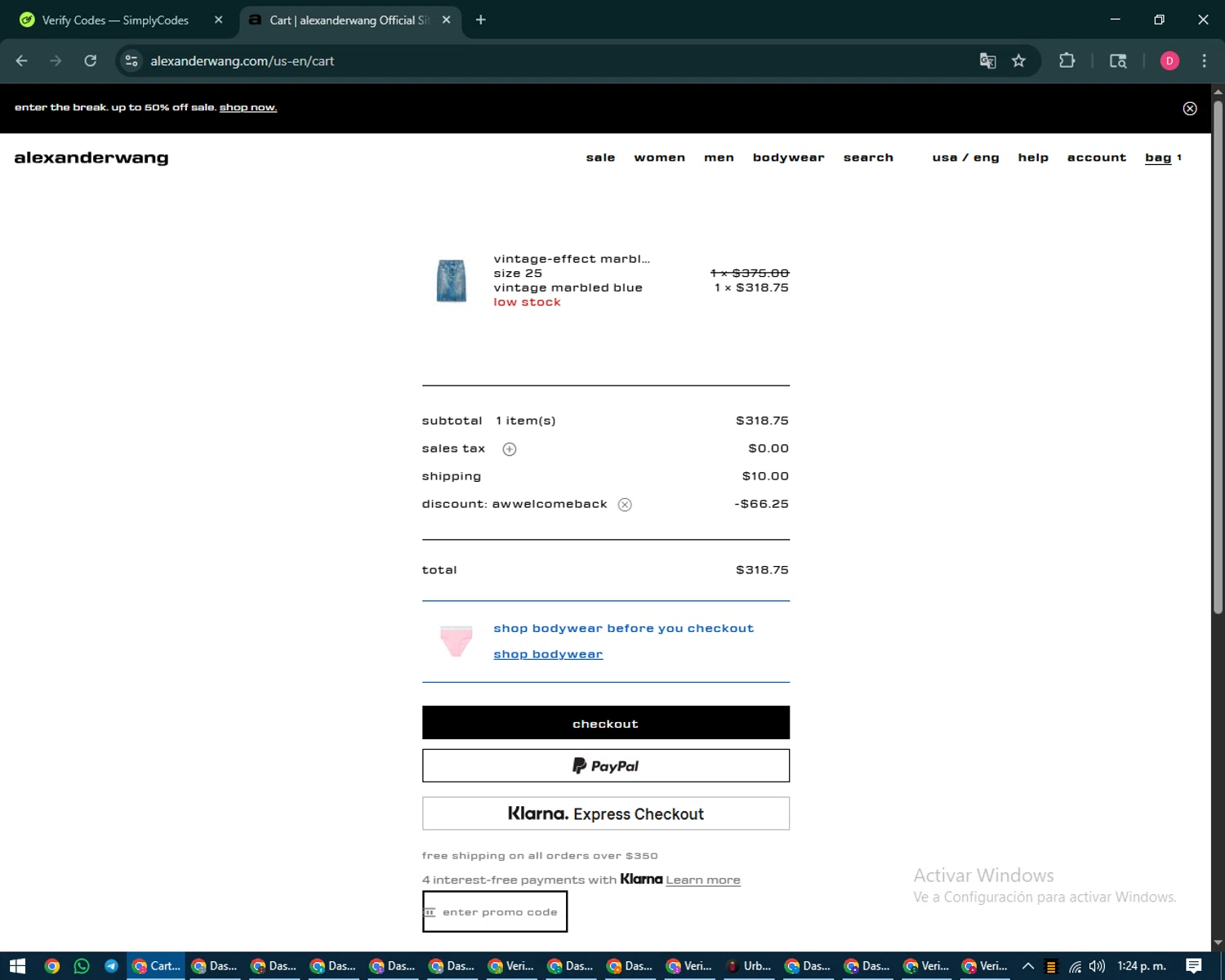Screen dimensions: 1225x980
Task: Open a new browser tab
Action: tap(481, 20)
